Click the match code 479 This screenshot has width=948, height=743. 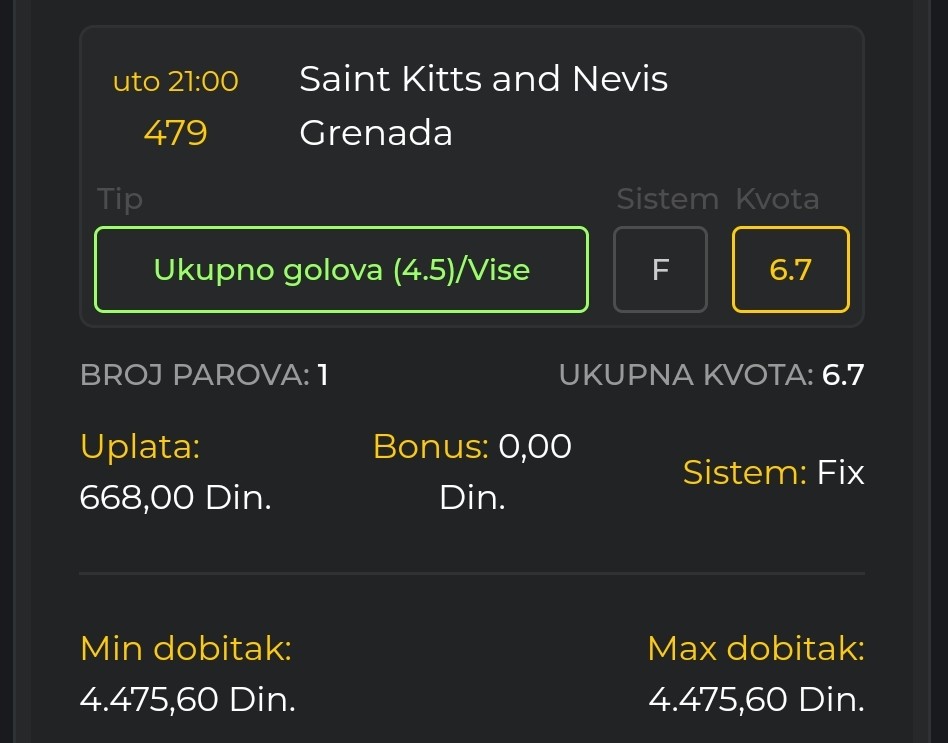tap(176, 132)
